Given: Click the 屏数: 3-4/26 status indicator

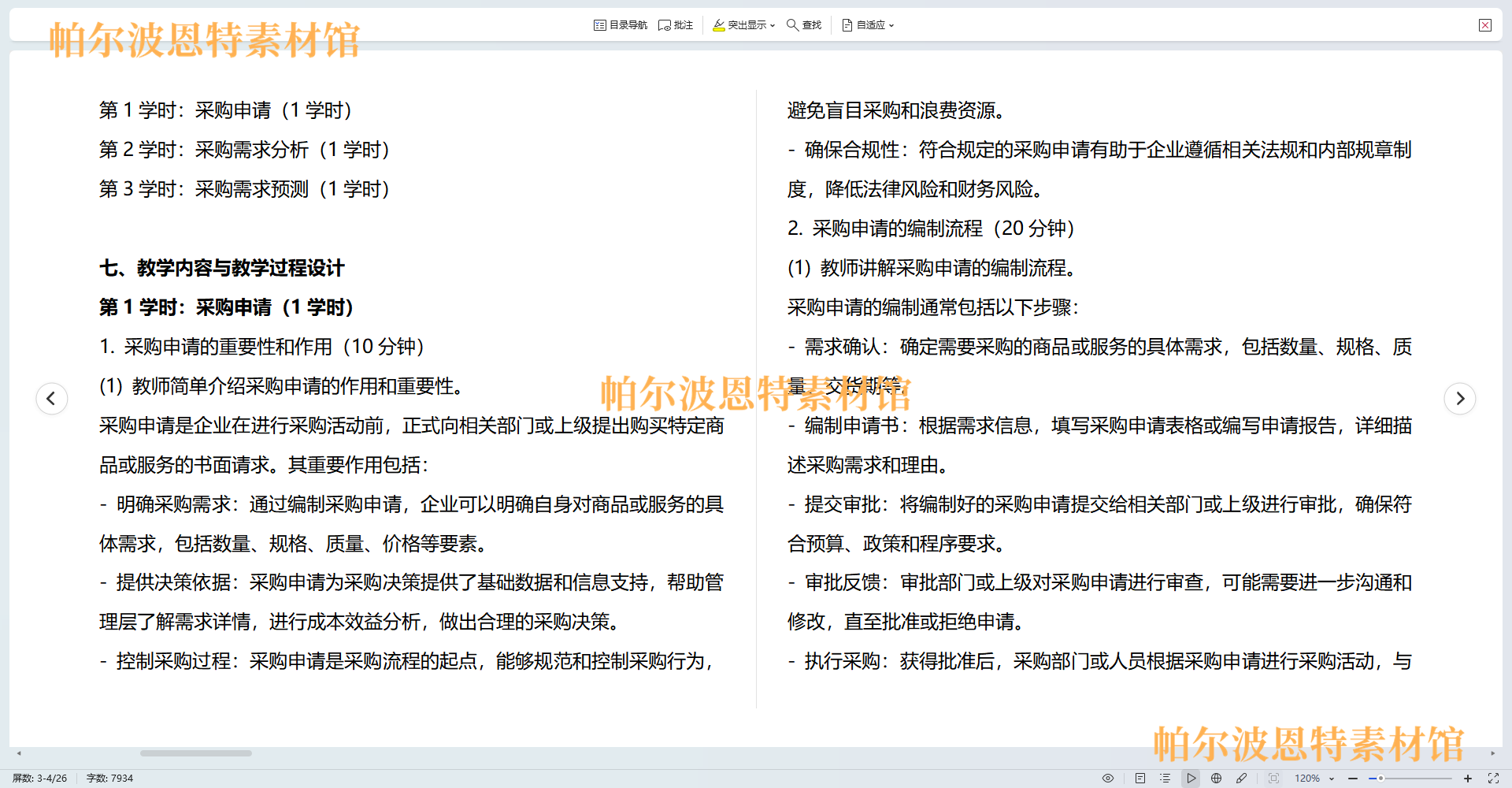Looking at the screenshot, I should pyautogui.click(x=40, y=779).
